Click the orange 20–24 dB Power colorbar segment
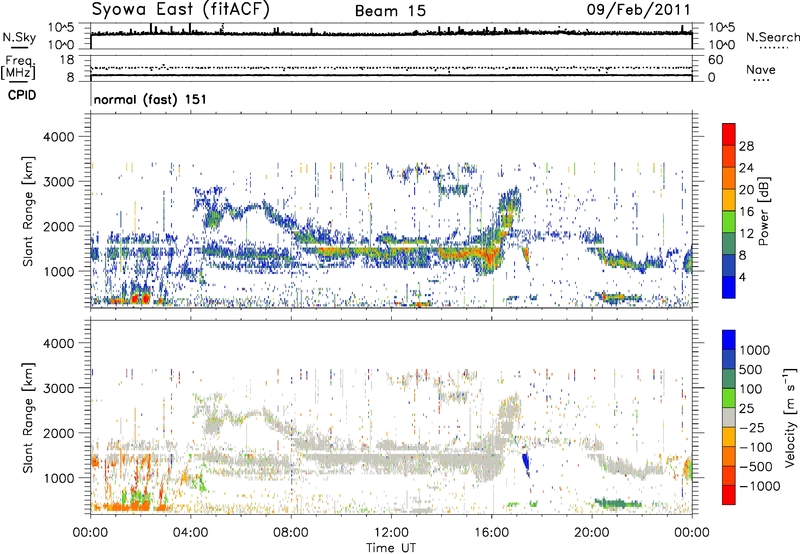 pos(729,178)
